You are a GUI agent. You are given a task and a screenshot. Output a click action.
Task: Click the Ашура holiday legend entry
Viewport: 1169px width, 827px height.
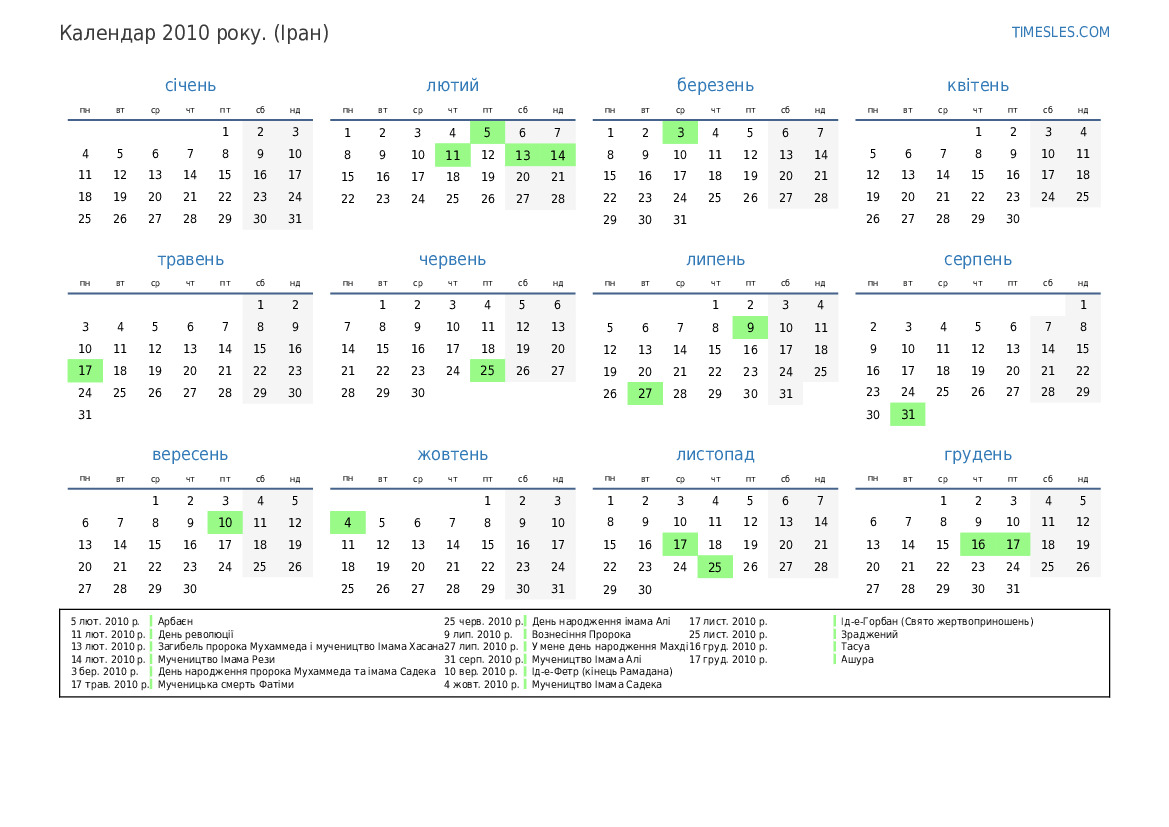[857, 659]
